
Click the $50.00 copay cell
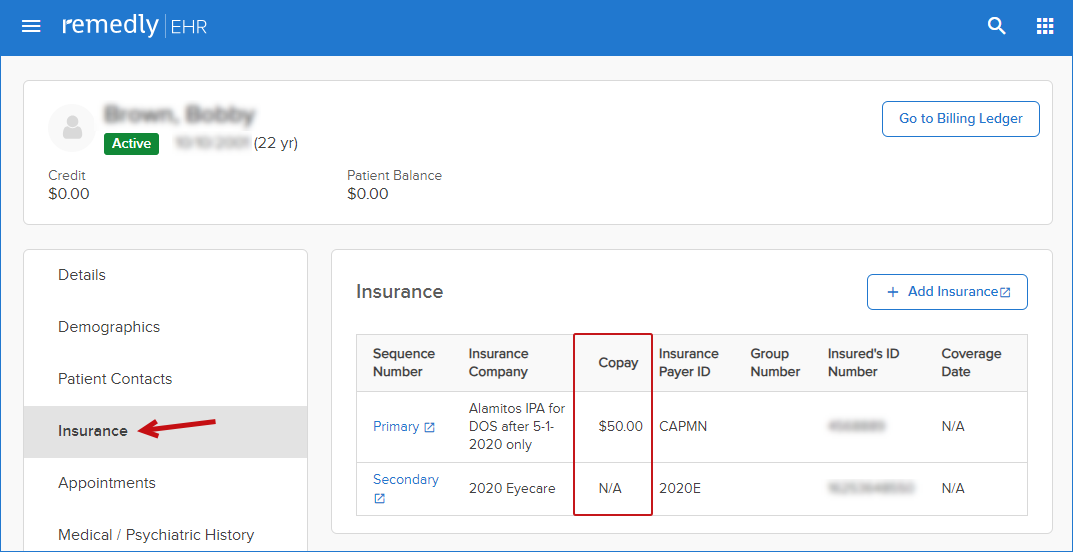click(621, 427)
